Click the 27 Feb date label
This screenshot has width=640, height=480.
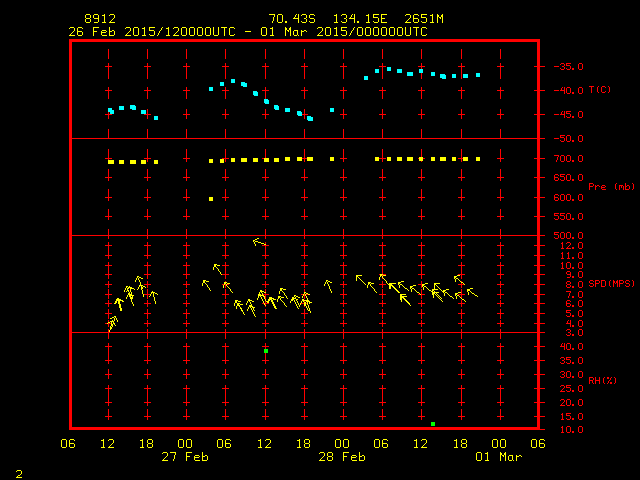(x=183, y=457)
